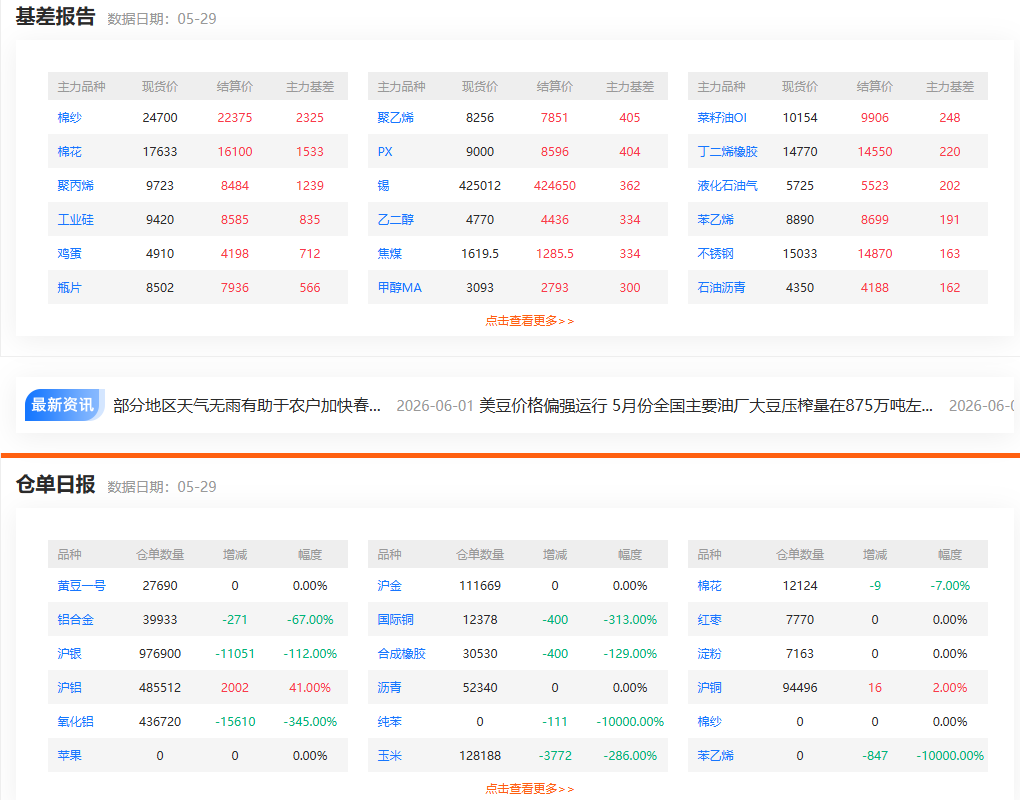
Task: Open the 沪铝 warehouse receipt link
Action: coord(70,687)
